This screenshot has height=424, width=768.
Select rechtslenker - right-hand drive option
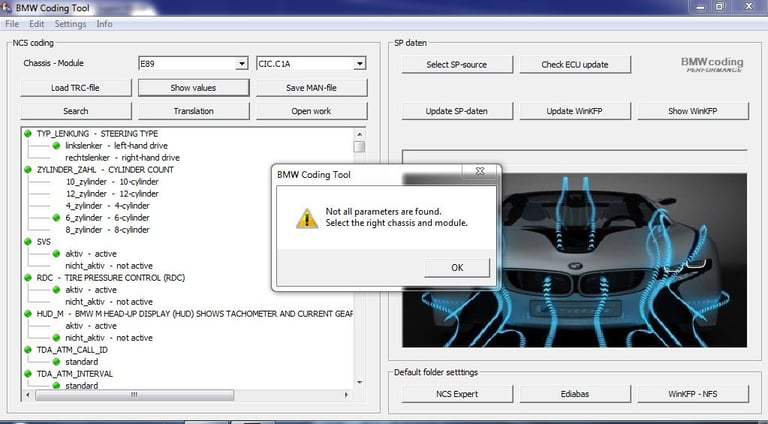(122, 158)
